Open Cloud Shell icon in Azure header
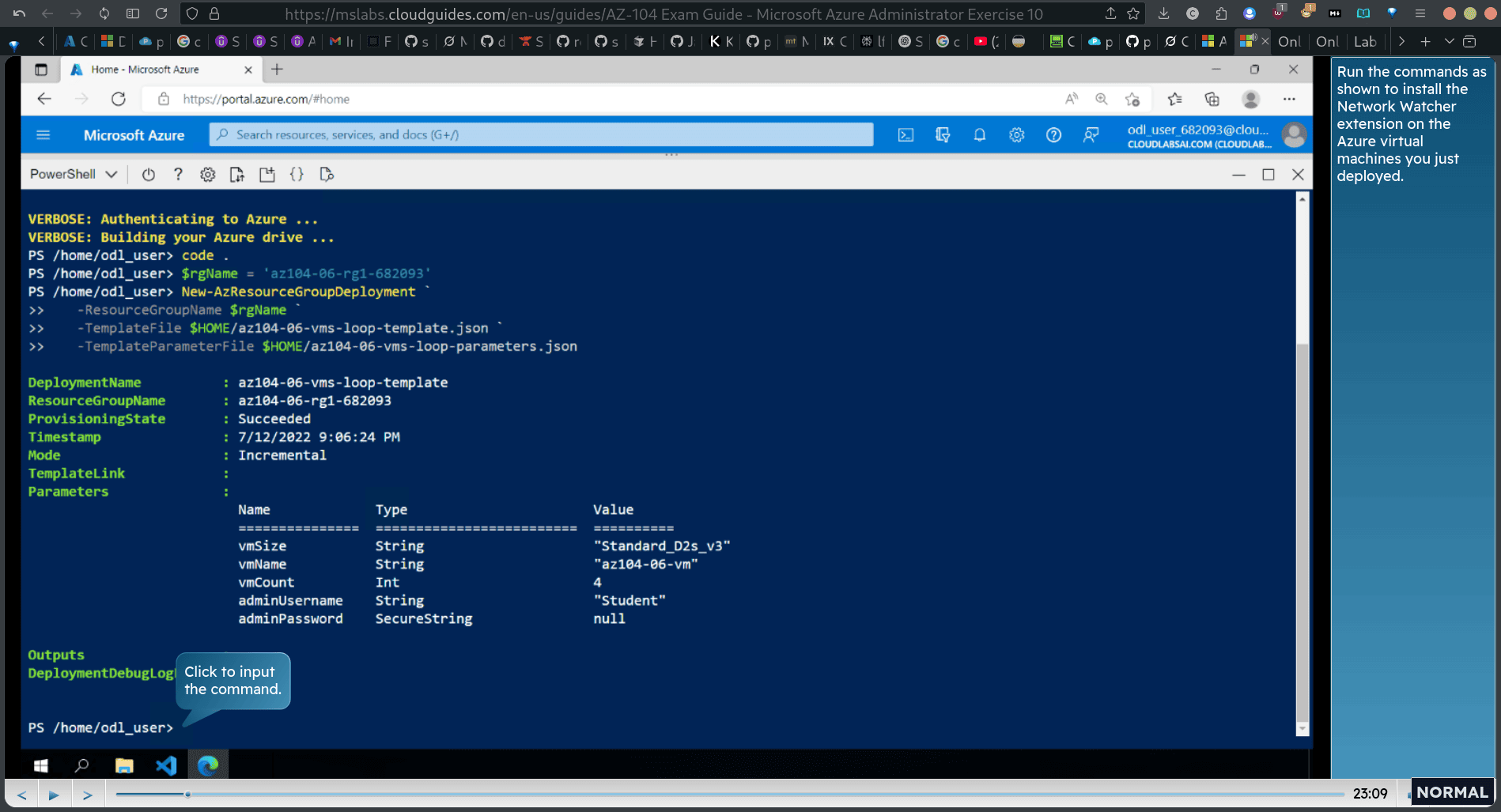1501x812 pixels. (906, 135)
